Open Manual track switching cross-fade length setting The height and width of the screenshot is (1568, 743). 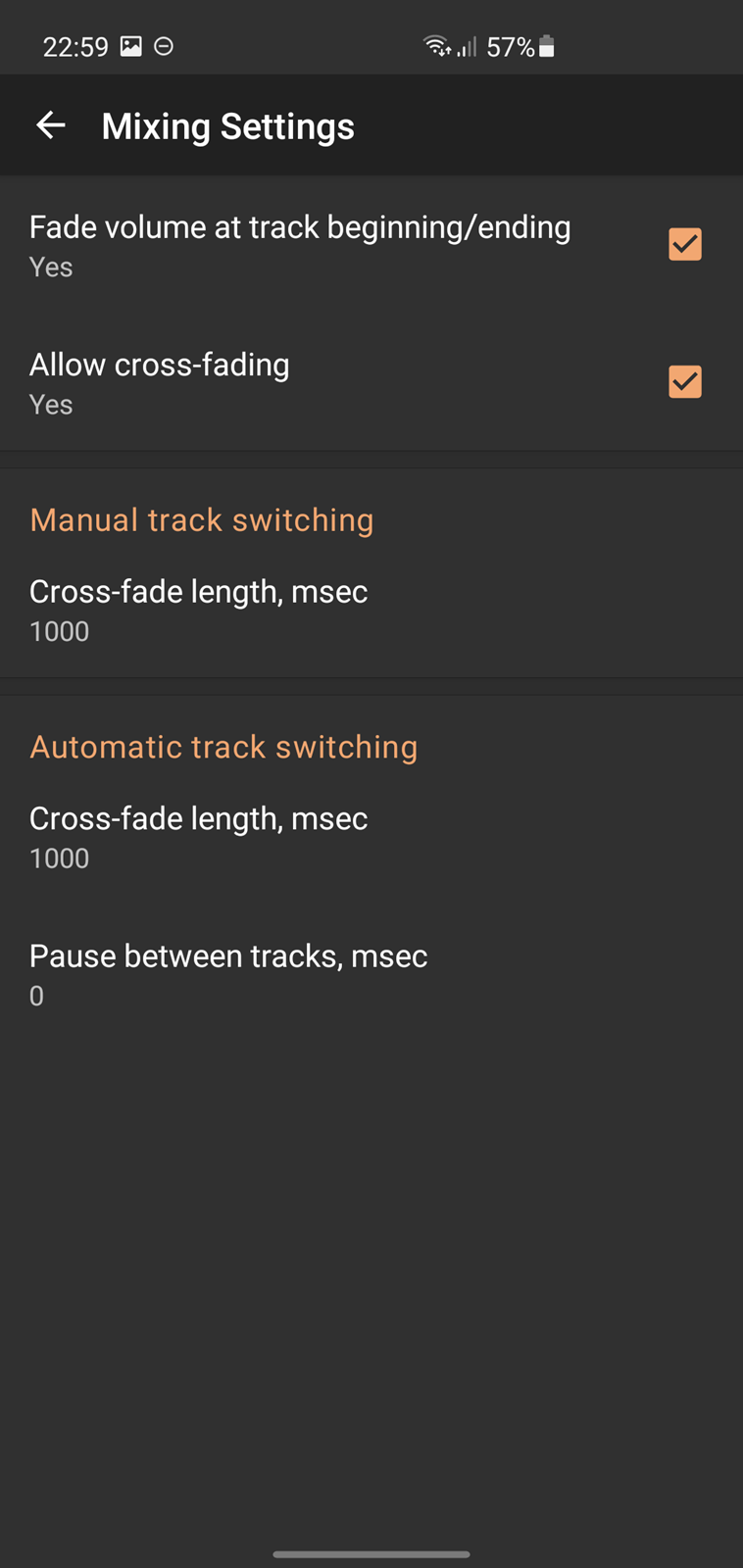371,611
